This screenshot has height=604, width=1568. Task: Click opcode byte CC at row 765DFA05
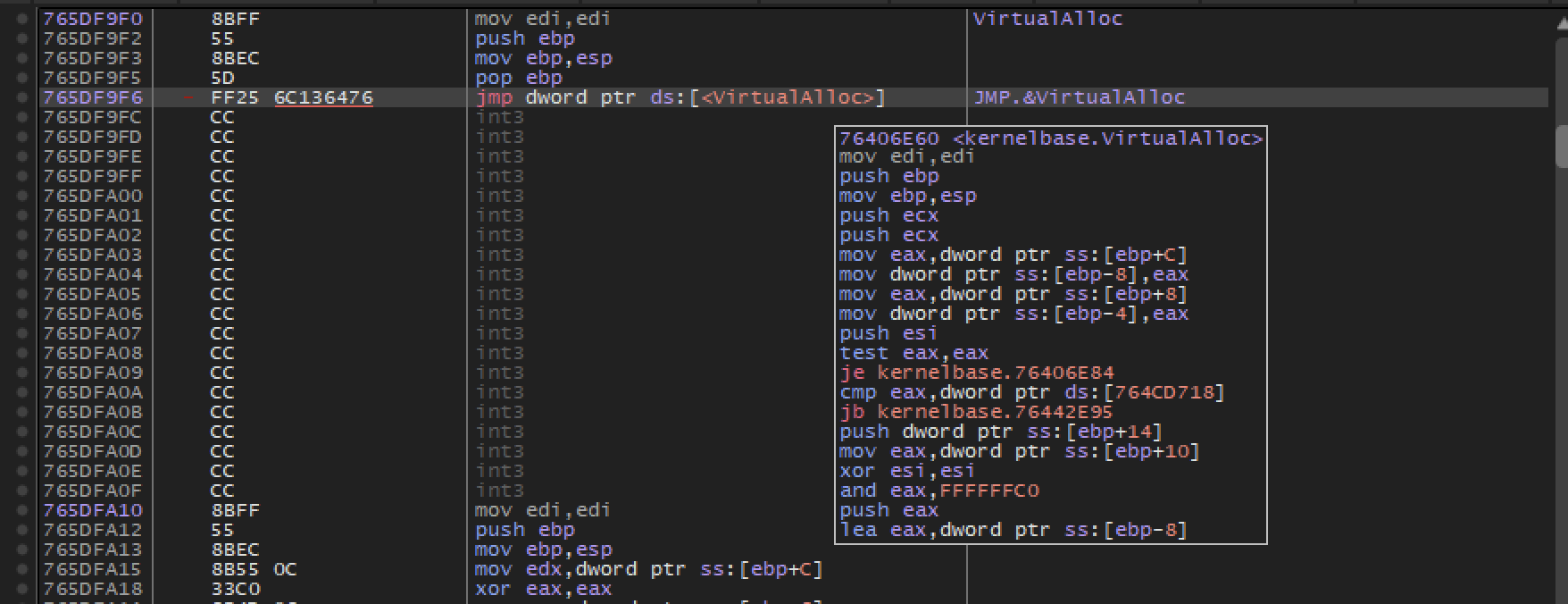coord(222,294)
